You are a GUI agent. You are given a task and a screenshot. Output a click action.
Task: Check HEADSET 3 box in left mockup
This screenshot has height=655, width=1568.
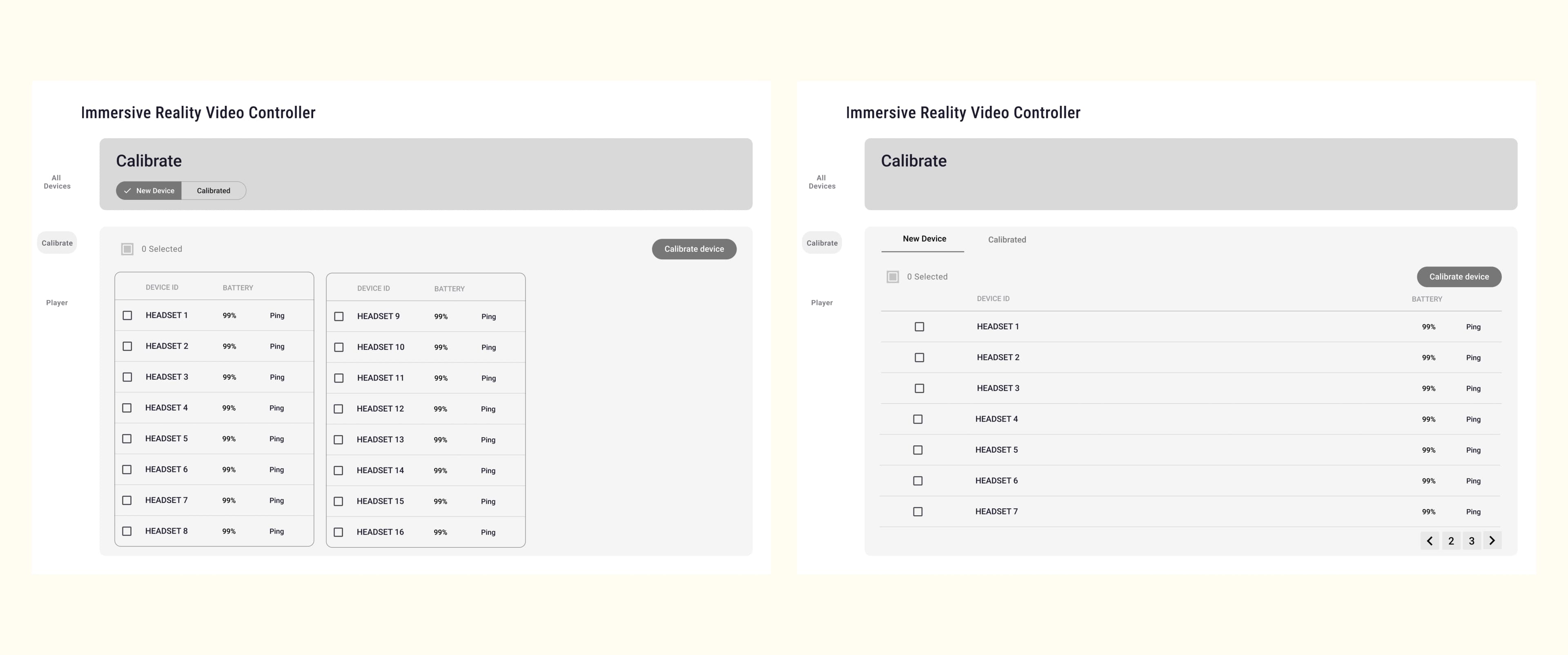tap(127, 377)
